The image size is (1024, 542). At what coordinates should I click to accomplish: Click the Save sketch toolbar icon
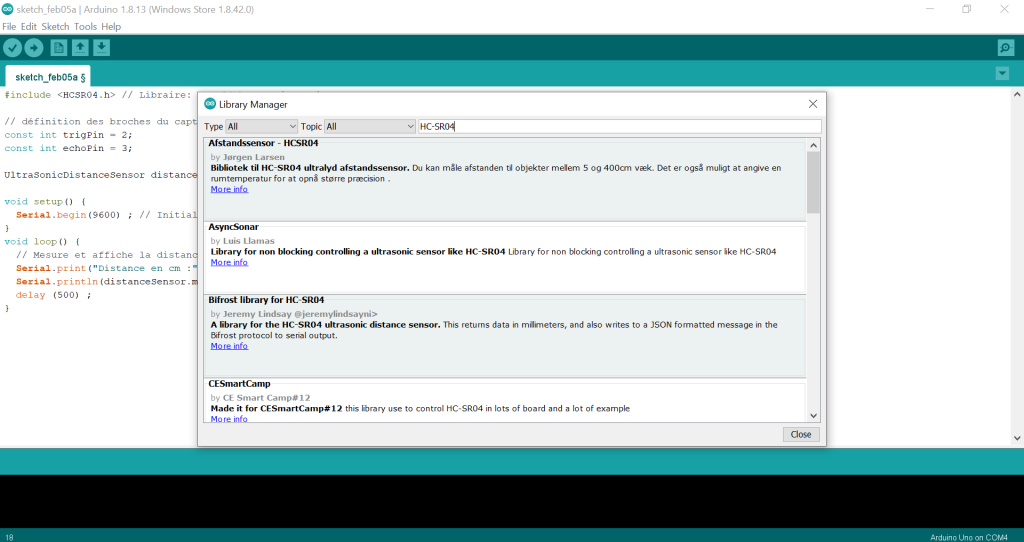pos(101,48)
